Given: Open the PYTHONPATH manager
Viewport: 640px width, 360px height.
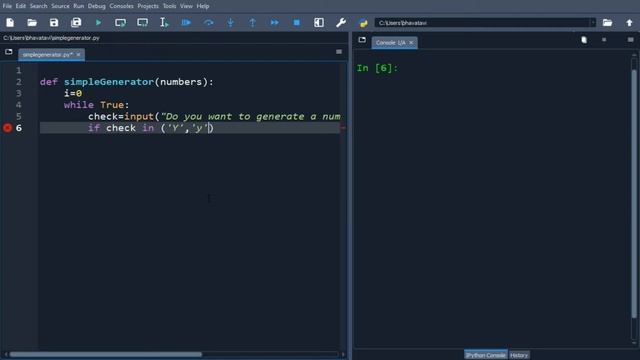Looking at the screenshot, I should (x=363, y=23).
